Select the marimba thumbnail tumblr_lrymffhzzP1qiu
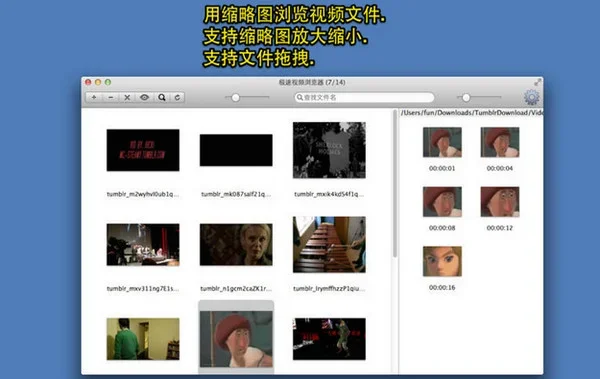 point(329,245)
